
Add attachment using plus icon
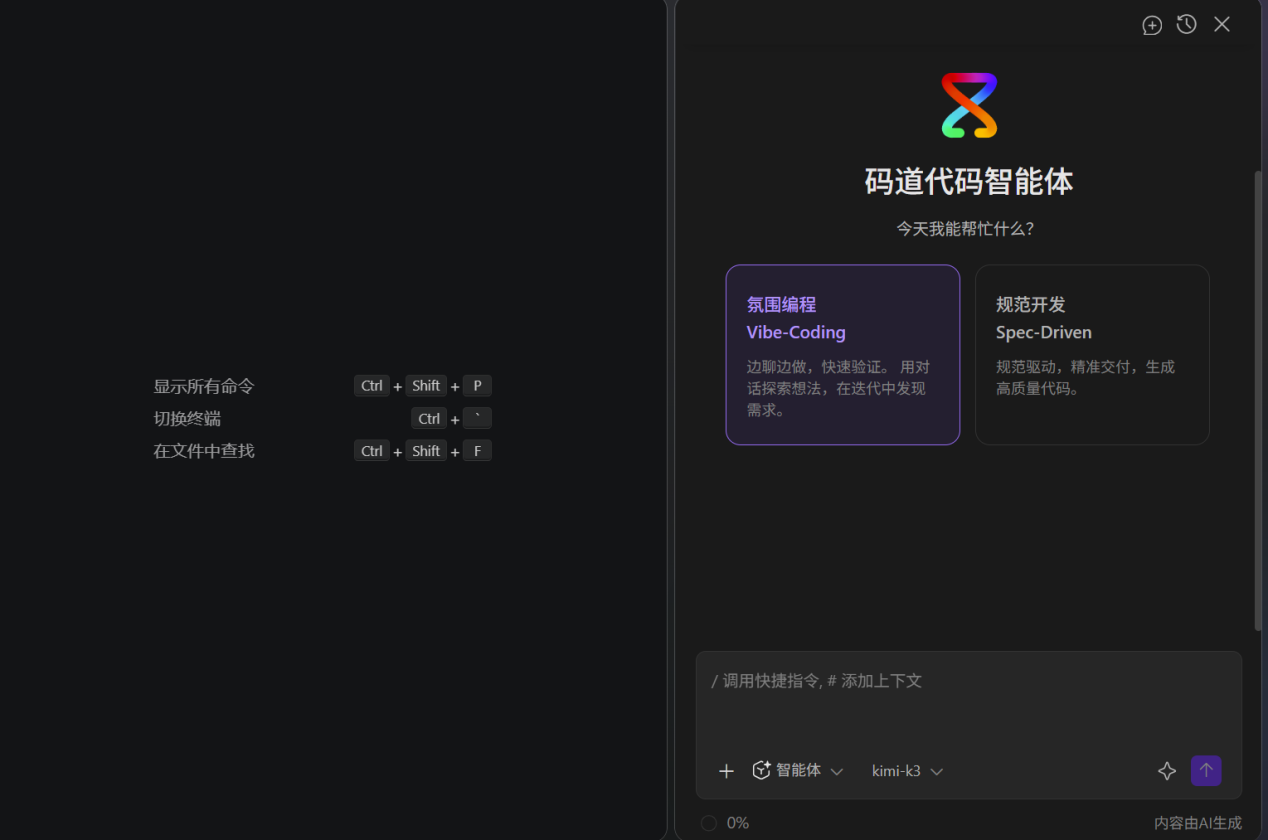pyautogui.click(x=727, y=771)
